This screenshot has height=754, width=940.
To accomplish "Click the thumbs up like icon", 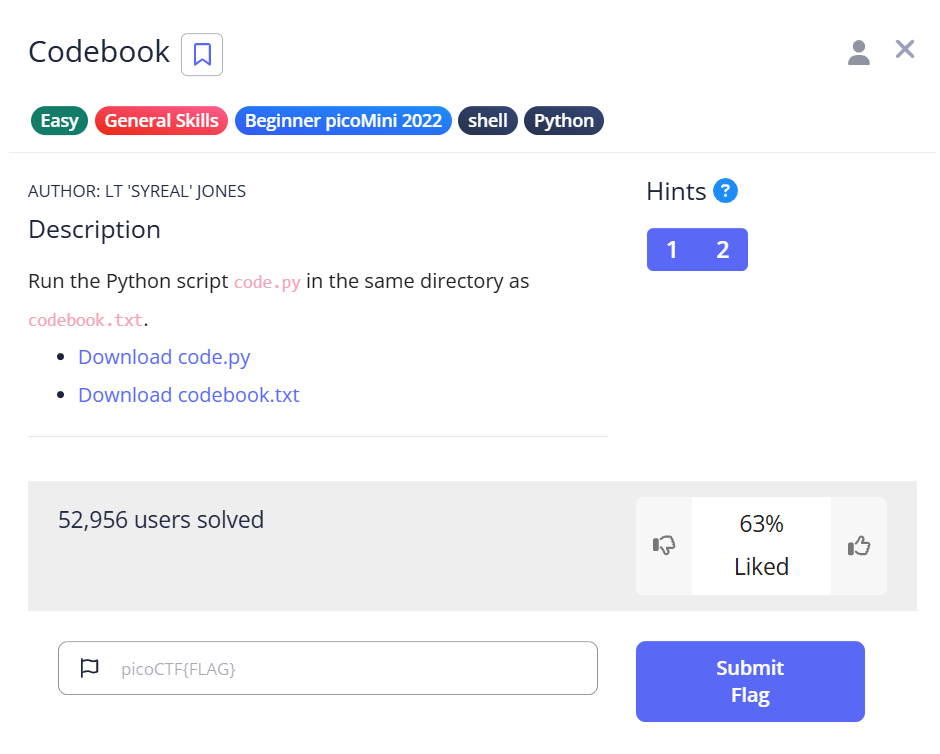I will pos(858,546).
